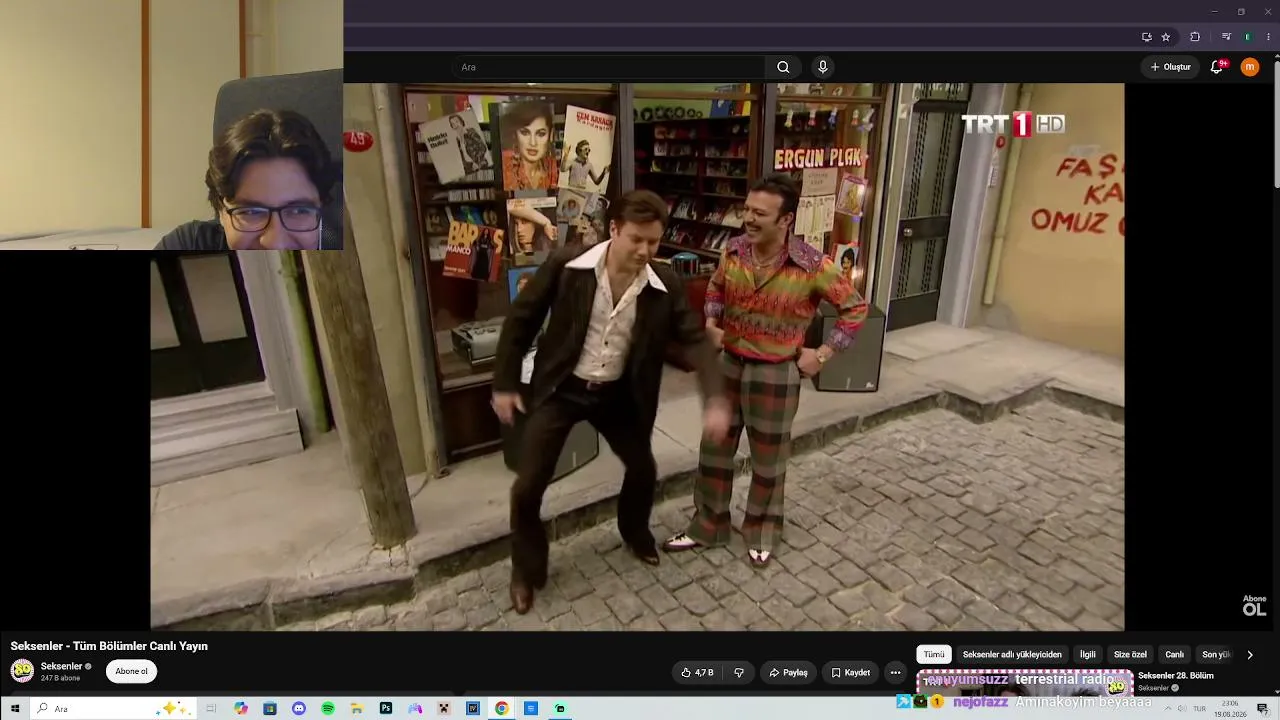
Task: Open the dark blue app icon beside Chrome
Action: pyautogui.click(x=473, y=709)
